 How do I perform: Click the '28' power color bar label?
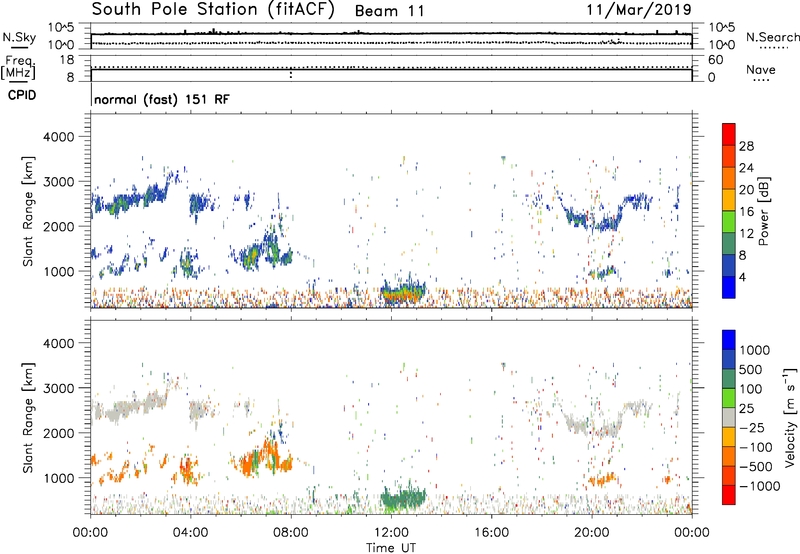pos(746,146)
